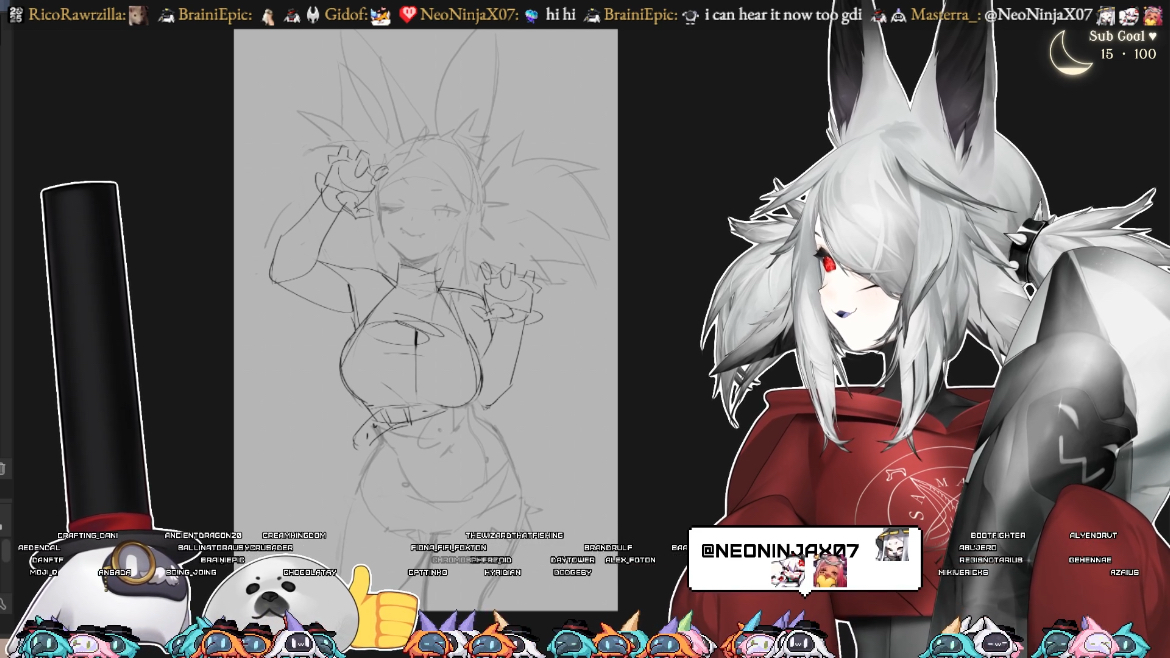The image size is (1170, 658).
Task: Click viewer name 'CHOCOLATAY'
Action: coord(310,572)
